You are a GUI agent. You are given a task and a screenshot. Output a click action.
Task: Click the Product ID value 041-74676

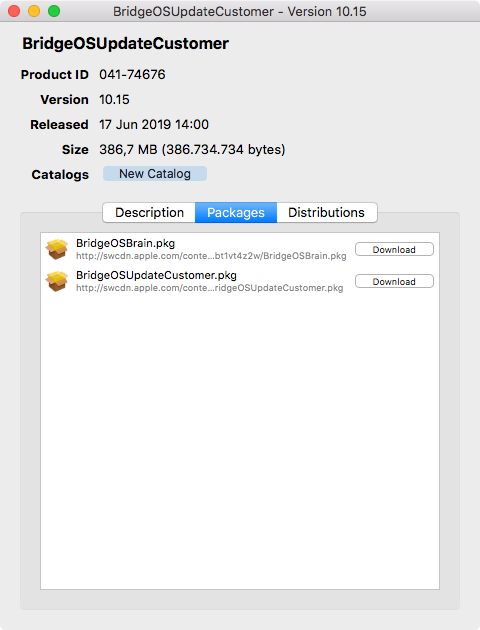coord(132,75)
